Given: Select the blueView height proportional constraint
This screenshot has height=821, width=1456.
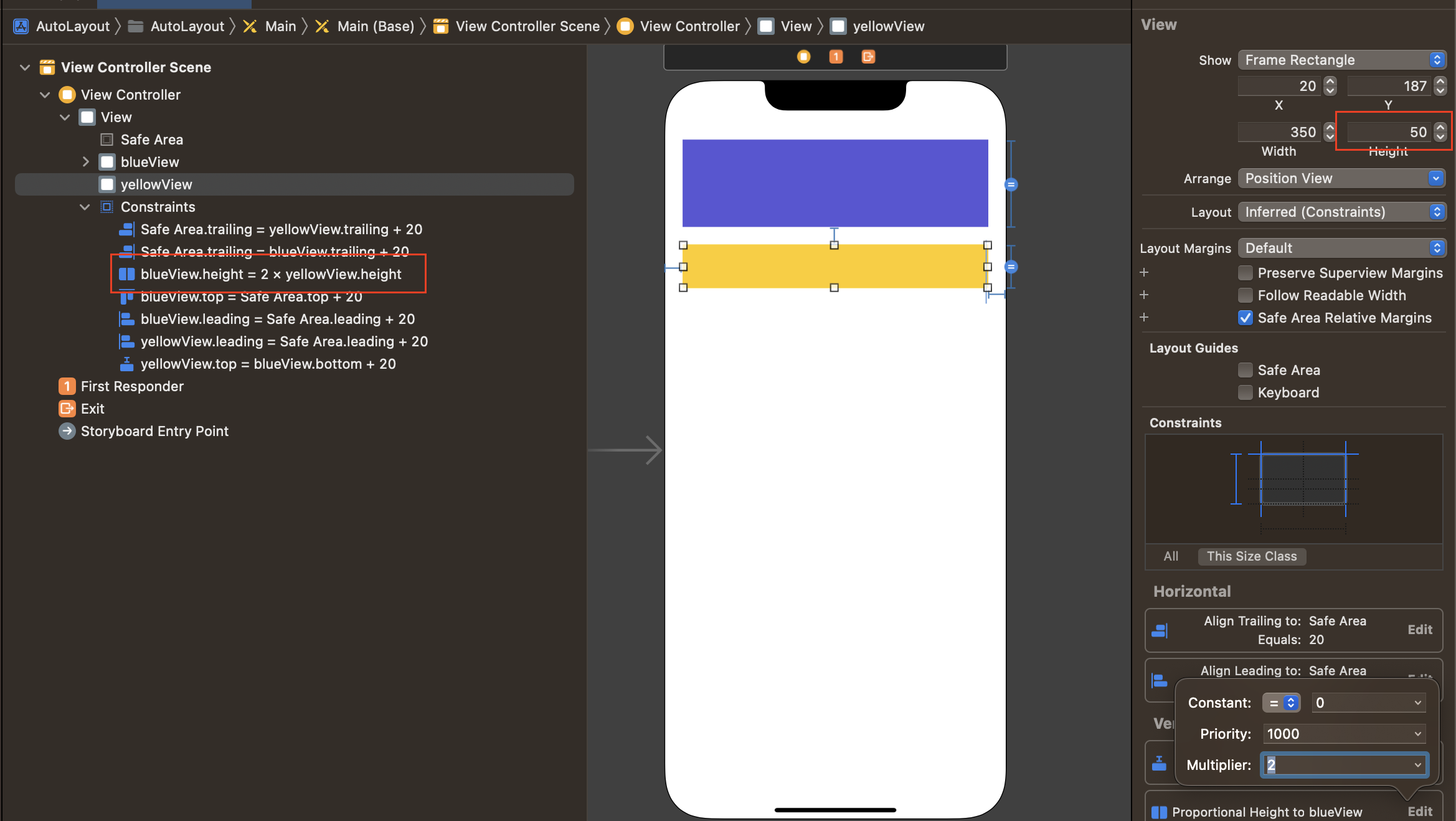Looking at the screenshot, I should 270,274.
